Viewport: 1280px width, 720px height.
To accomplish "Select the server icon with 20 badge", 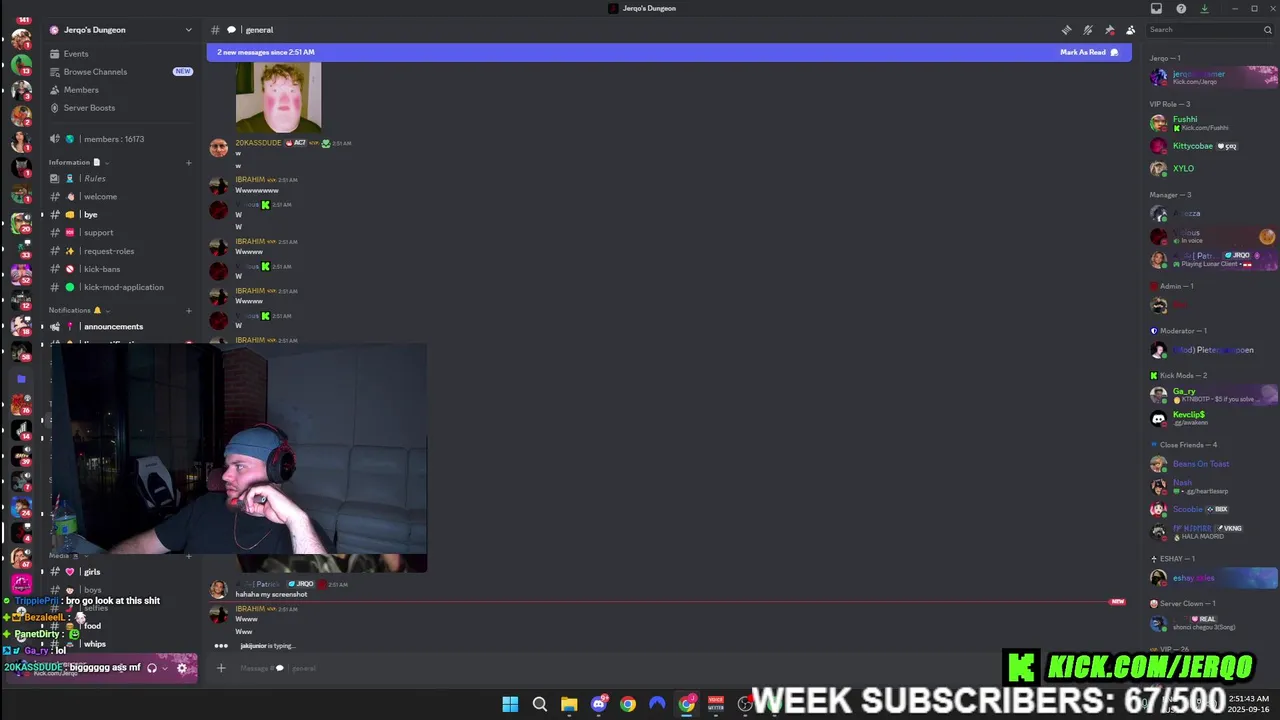I will click(21, 221).
